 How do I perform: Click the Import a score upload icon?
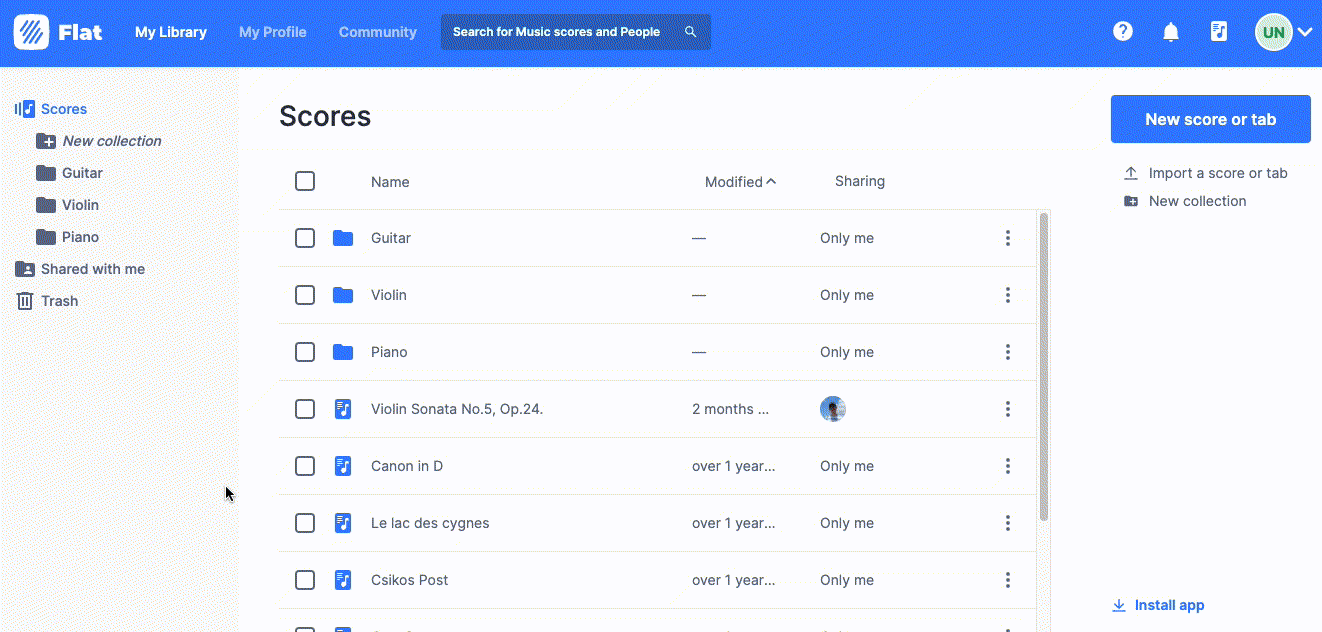coord(1131,173)
